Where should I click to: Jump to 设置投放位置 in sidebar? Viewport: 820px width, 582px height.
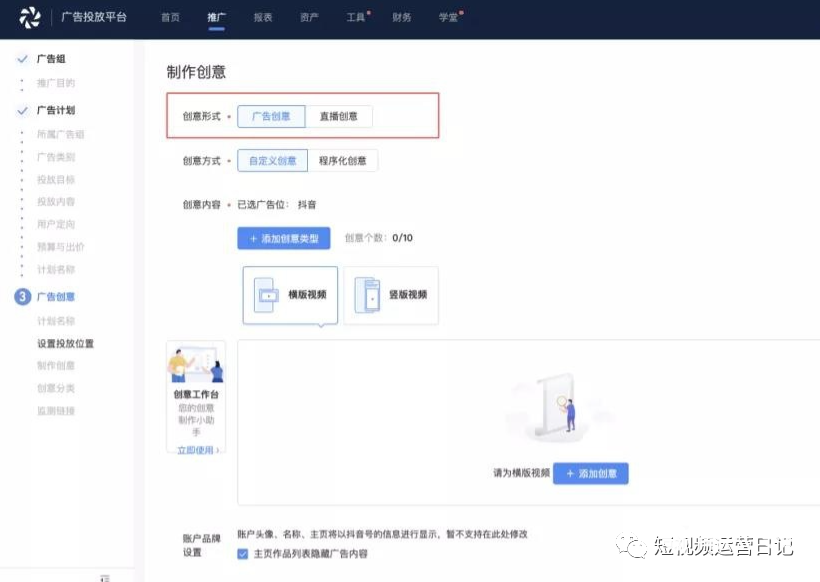click(x=65, y=344)
